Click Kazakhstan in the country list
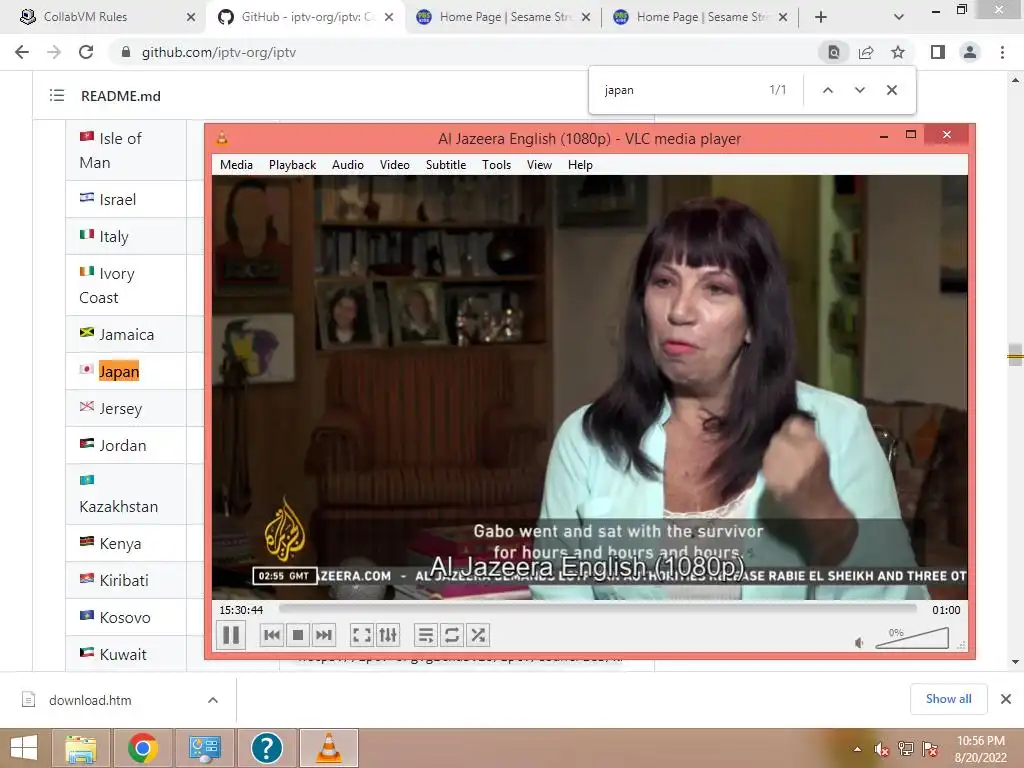The height and width of the screenshot is (768, 1024). point(118,507)
